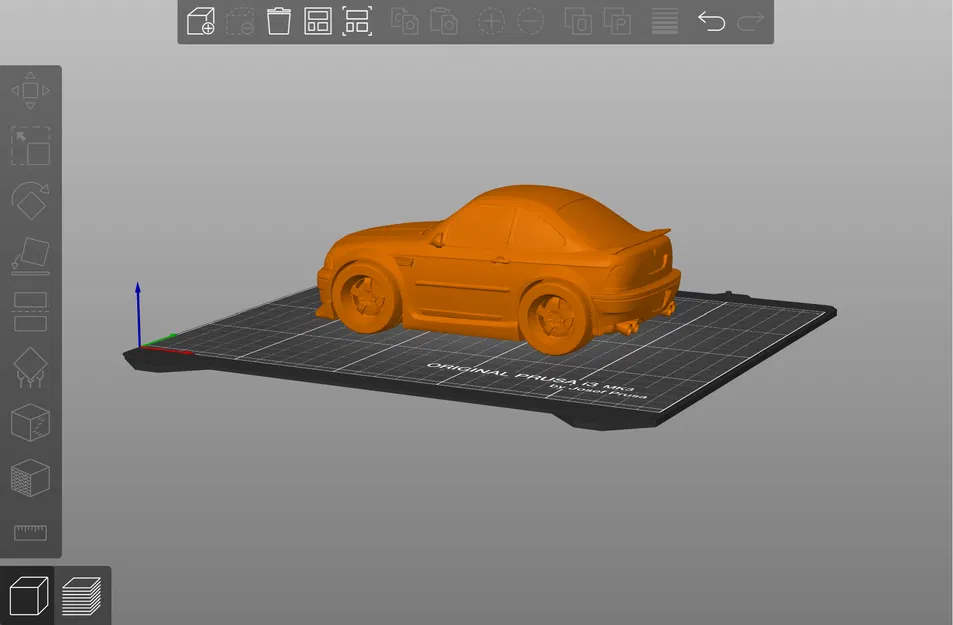The width and height of the screenshot is (953, 625).
Task: Delete all objects from the plate
Action: click(278, 21)
